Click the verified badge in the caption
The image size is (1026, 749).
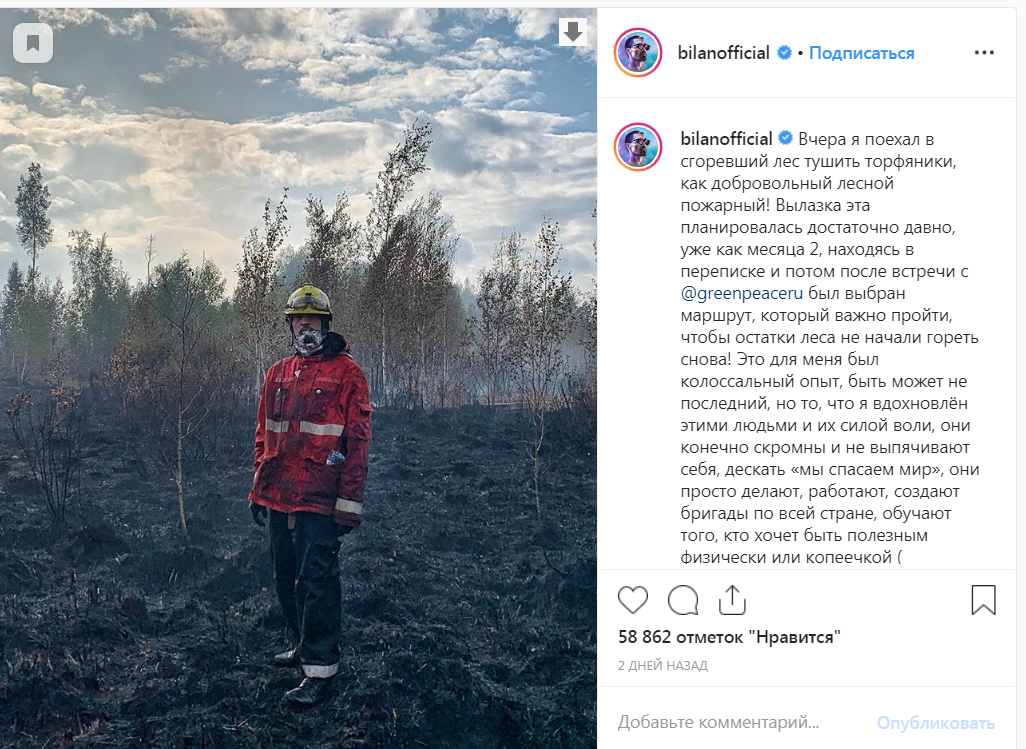point(785,139)
